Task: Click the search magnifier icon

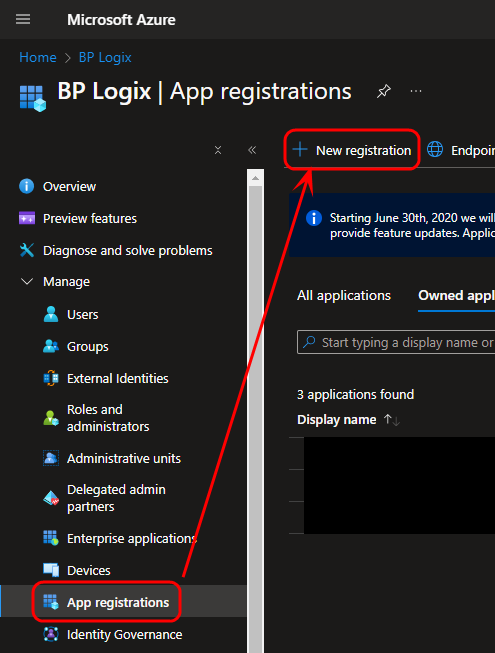Action: tap(309, 342)
